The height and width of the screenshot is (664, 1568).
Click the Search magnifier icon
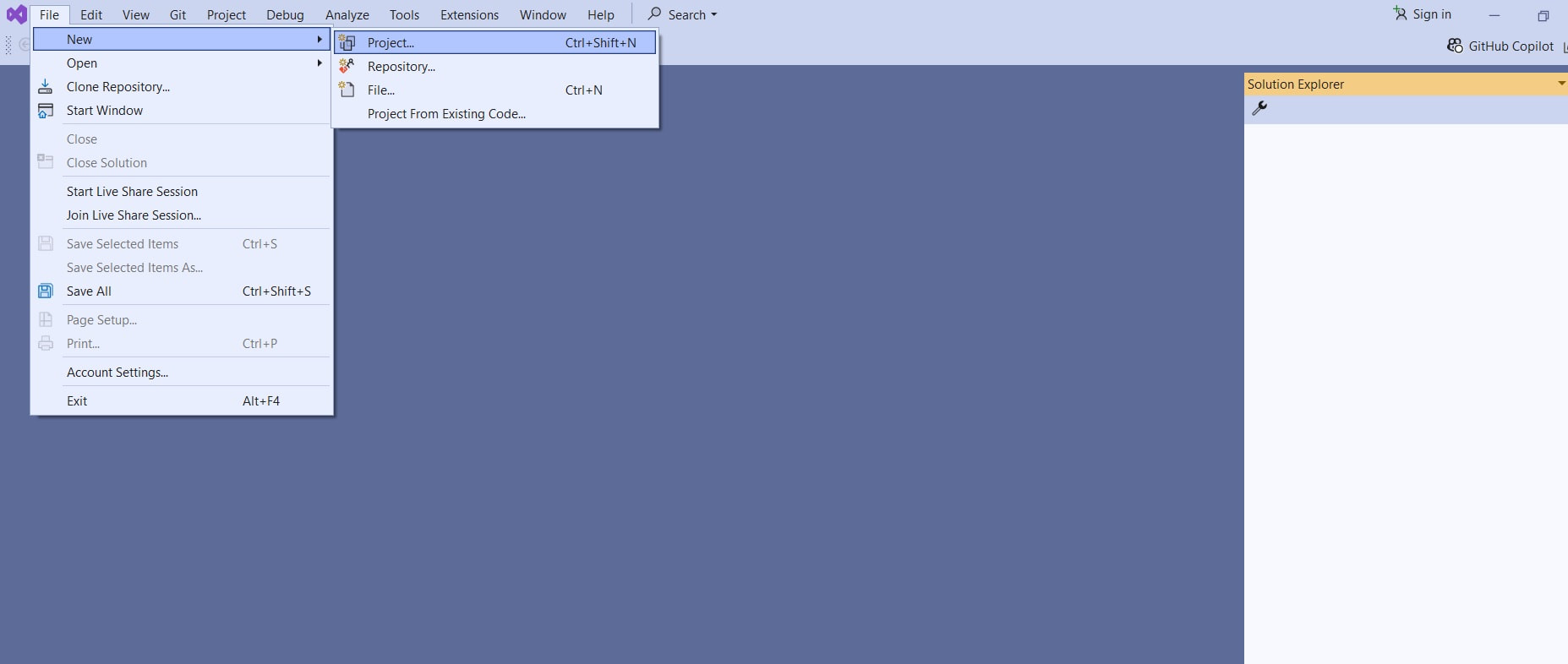click(x=654, y=14)
